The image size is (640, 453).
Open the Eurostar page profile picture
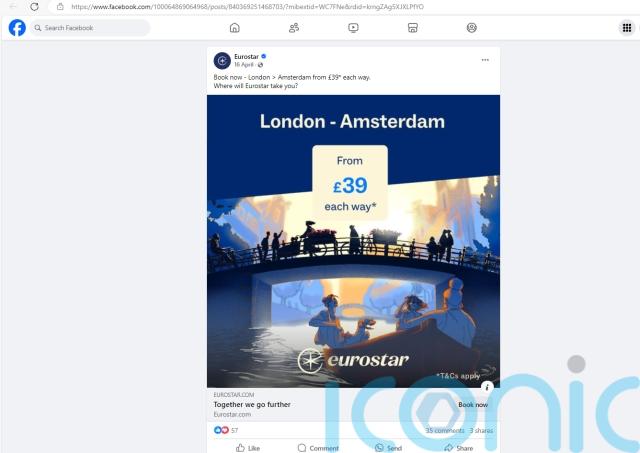(x=222, y=61)
